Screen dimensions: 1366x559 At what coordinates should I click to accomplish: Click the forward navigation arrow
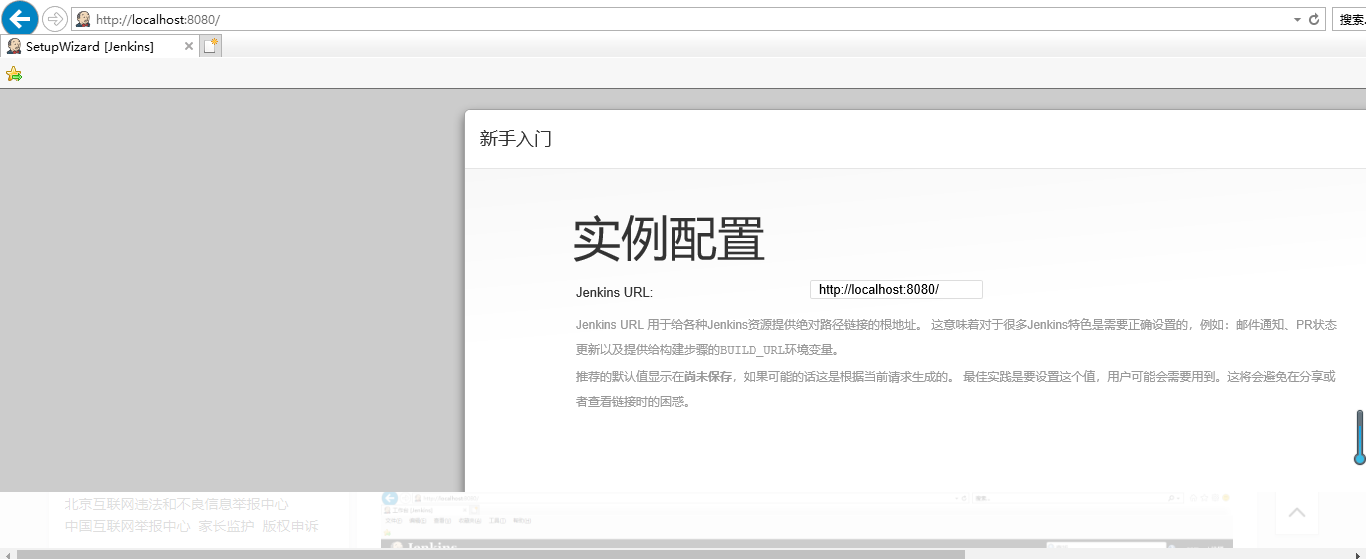pyautogui.click(x=55, y=19)
